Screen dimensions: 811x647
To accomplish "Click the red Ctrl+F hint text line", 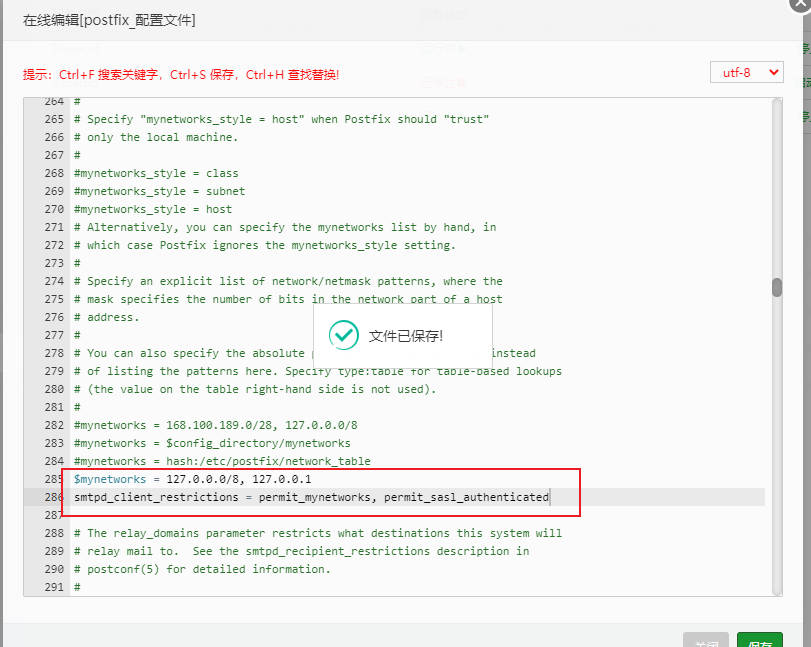I will [181, 74].
